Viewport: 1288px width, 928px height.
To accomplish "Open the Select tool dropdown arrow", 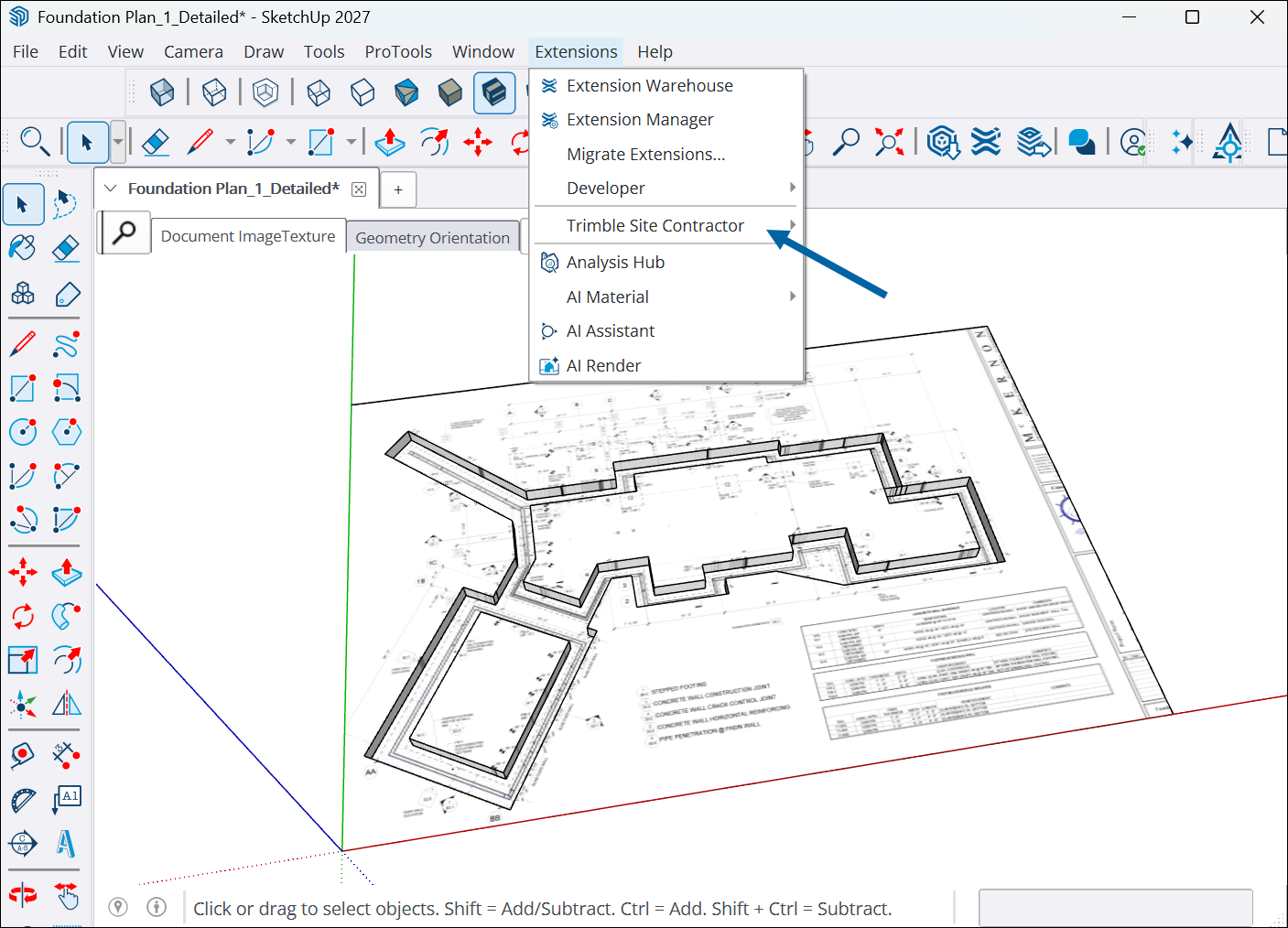I will point(118,142).
